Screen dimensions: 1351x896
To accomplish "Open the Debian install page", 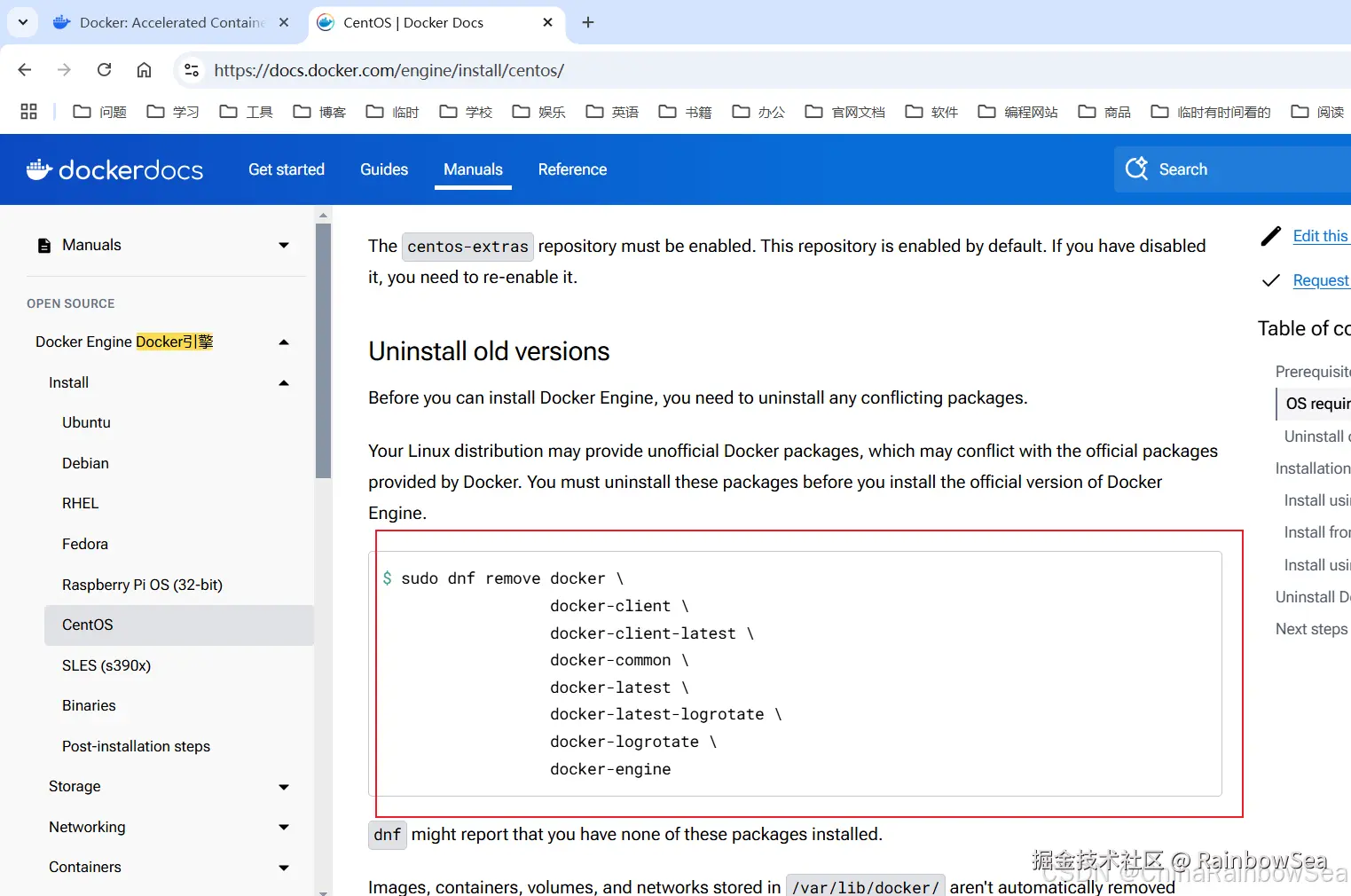I will (x=85, y=463).
